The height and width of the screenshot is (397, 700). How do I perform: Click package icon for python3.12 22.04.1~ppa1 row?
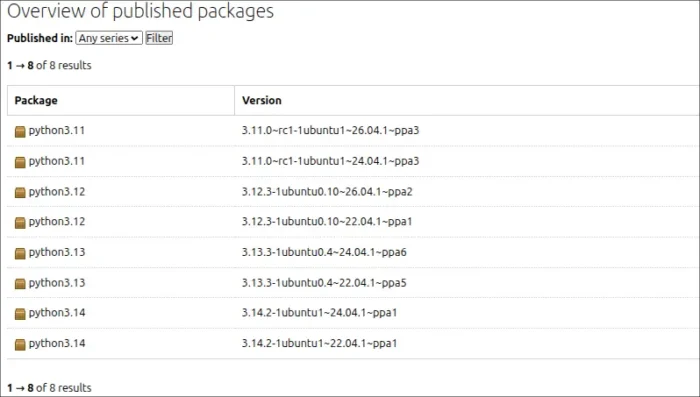(20, 222)
